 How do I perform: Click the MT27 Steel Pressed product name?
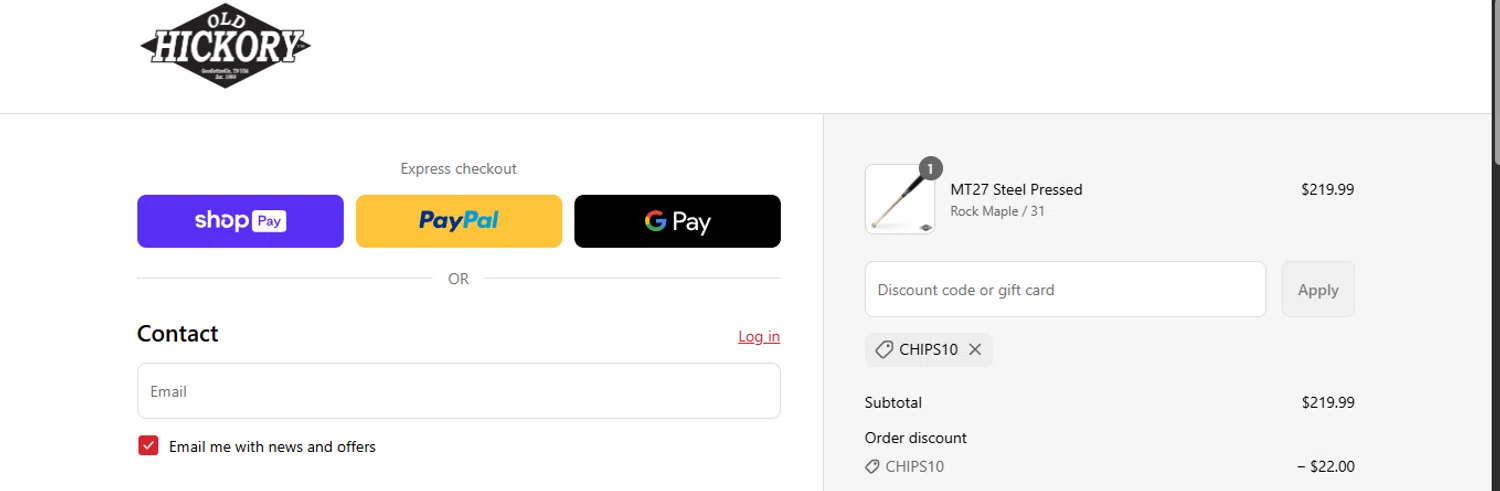[x=1016, y=189]
